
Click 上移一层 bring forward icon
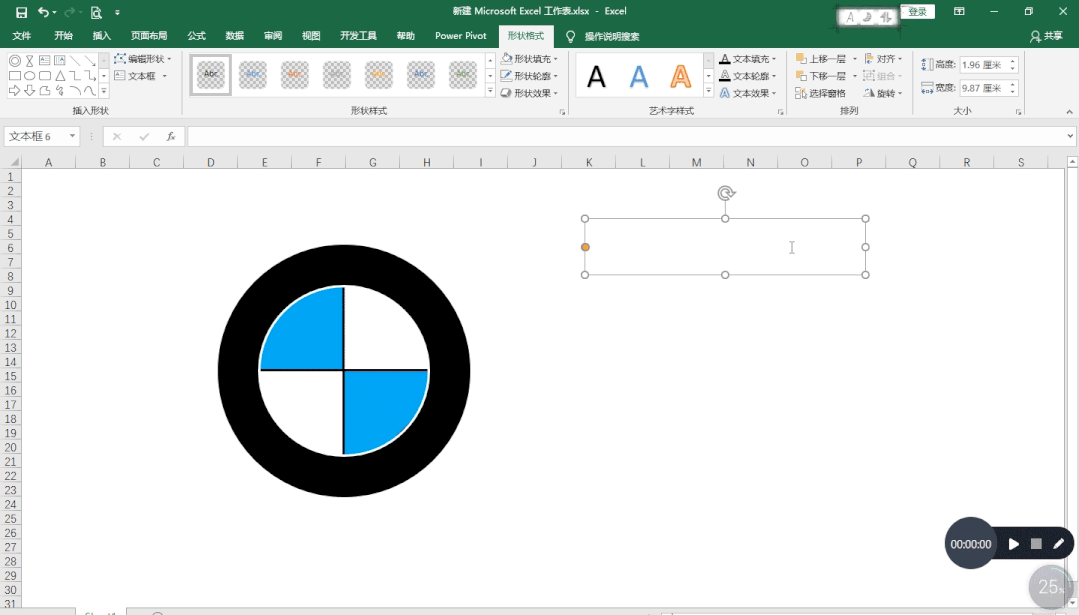click(x=801, y=58)
